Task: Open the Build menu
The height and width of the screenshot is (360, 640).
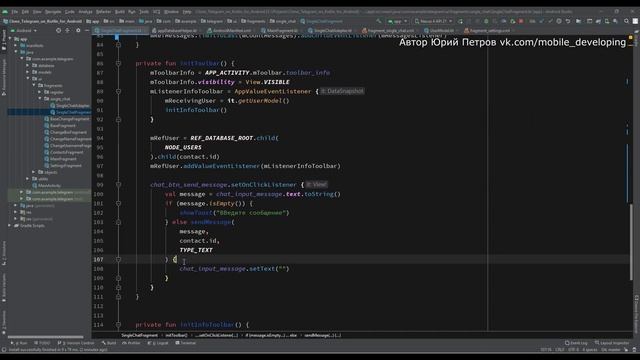Action: pyautogui.click(x=120, y=12)
